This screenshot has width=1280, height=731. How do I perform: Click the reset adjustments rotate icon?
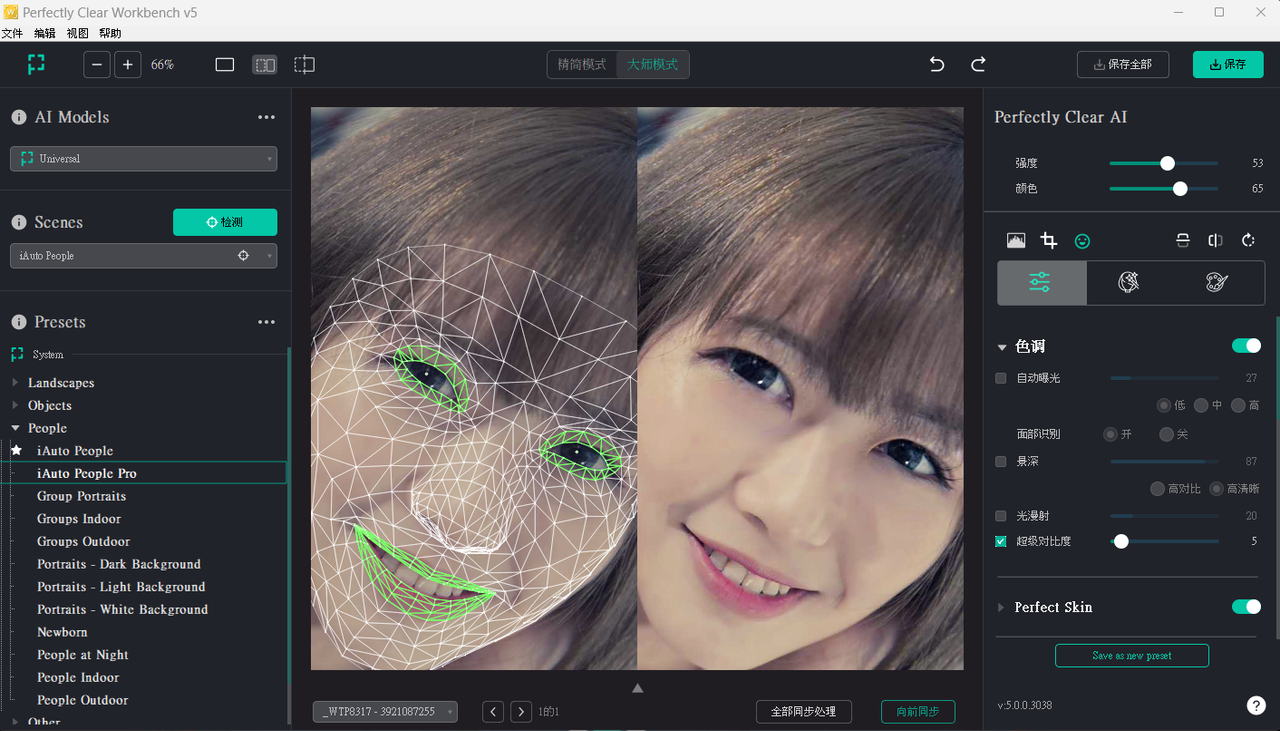point(1247,240)
